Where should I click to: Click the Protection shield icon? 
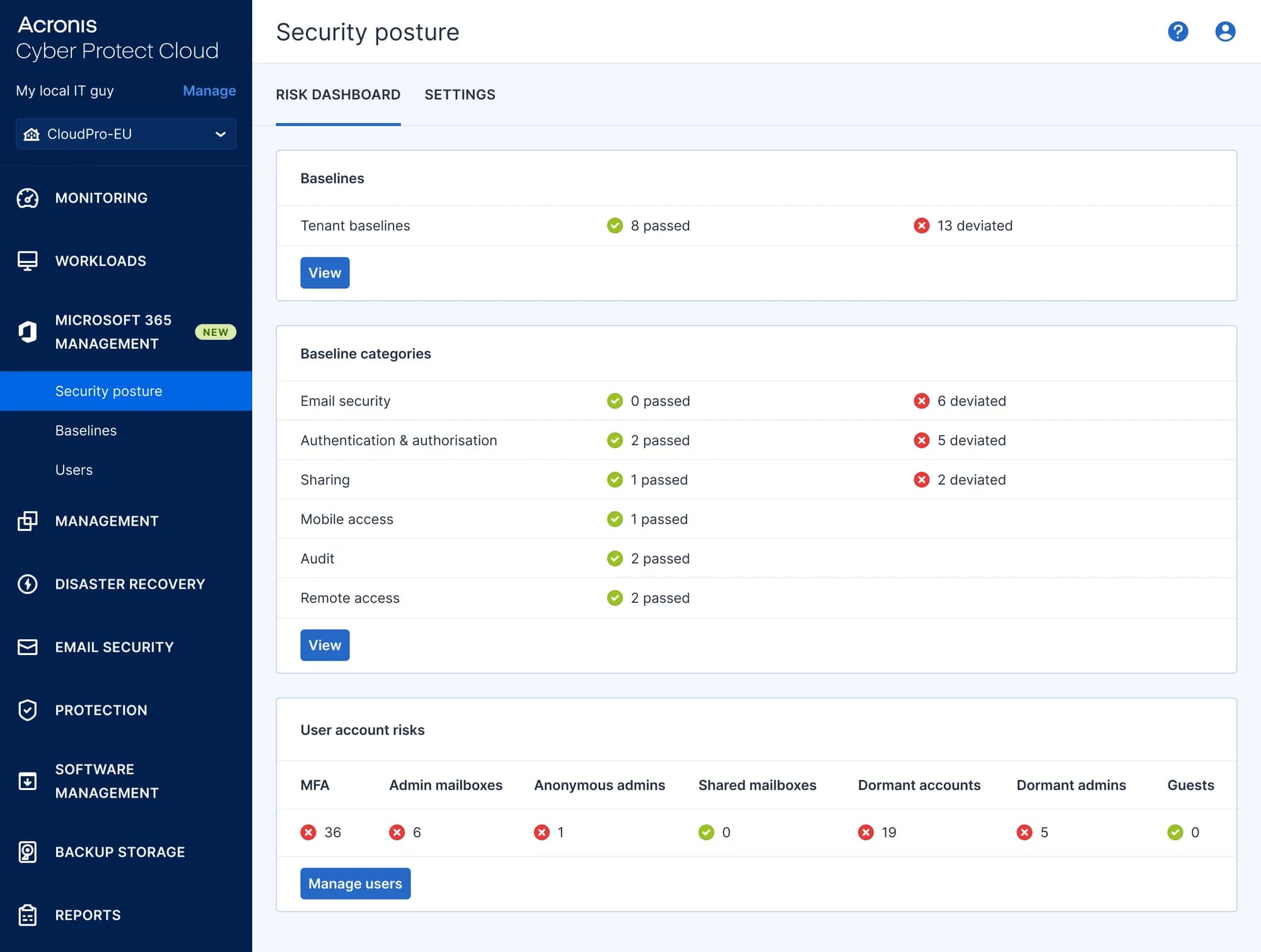(27, 710)
